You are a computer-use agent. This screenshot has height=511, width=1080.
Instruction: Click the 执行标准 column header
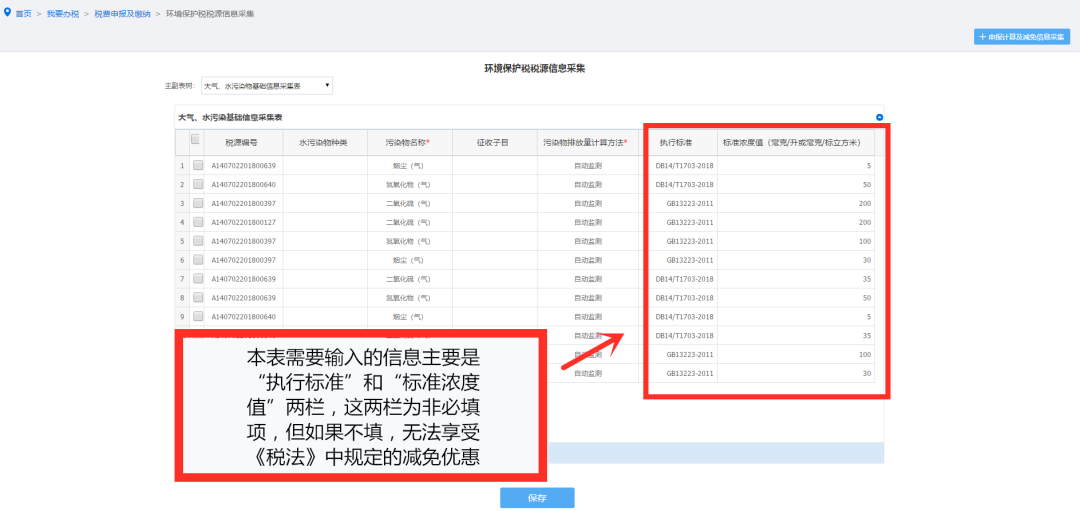coord(680,143)
